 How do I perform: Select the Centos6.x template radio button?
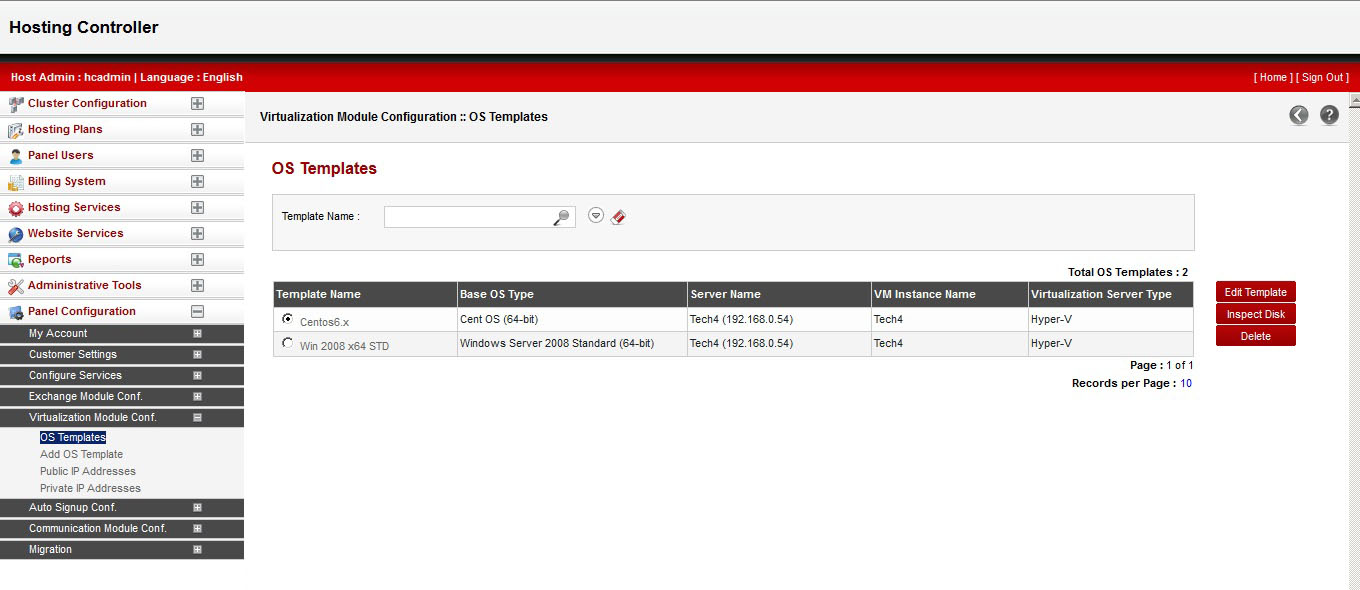[288, 319]
